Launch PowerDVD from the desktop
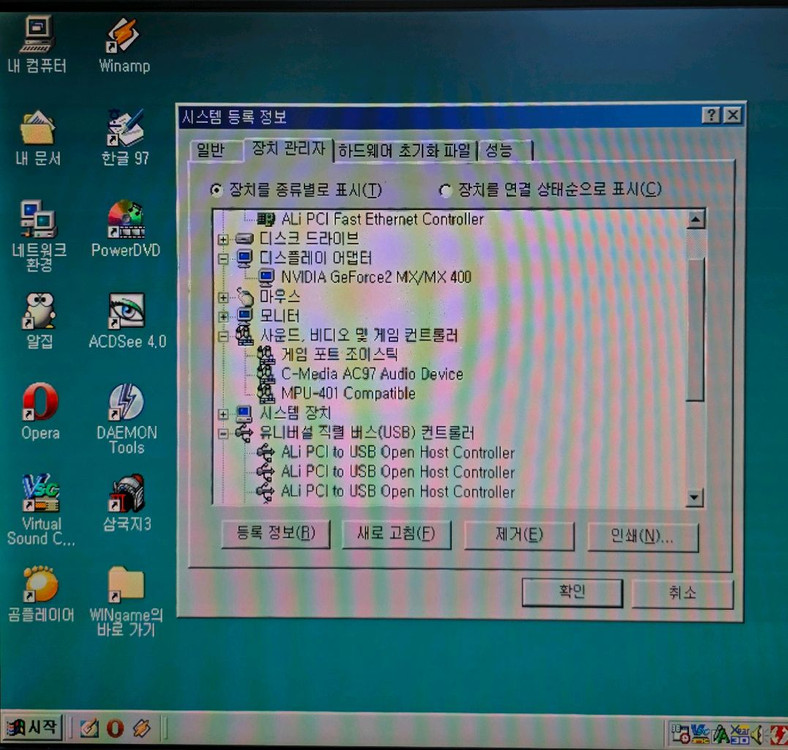 coord(125,221)
